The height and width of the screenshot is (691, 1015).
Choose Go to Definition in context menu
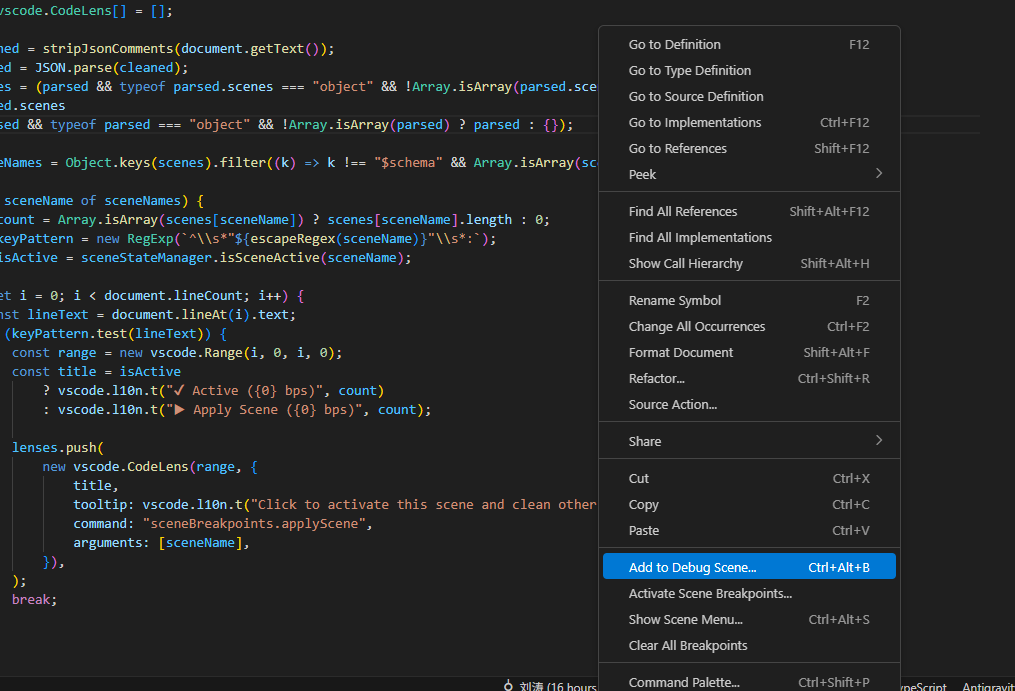pyautogui.click(x=749, y=45)
